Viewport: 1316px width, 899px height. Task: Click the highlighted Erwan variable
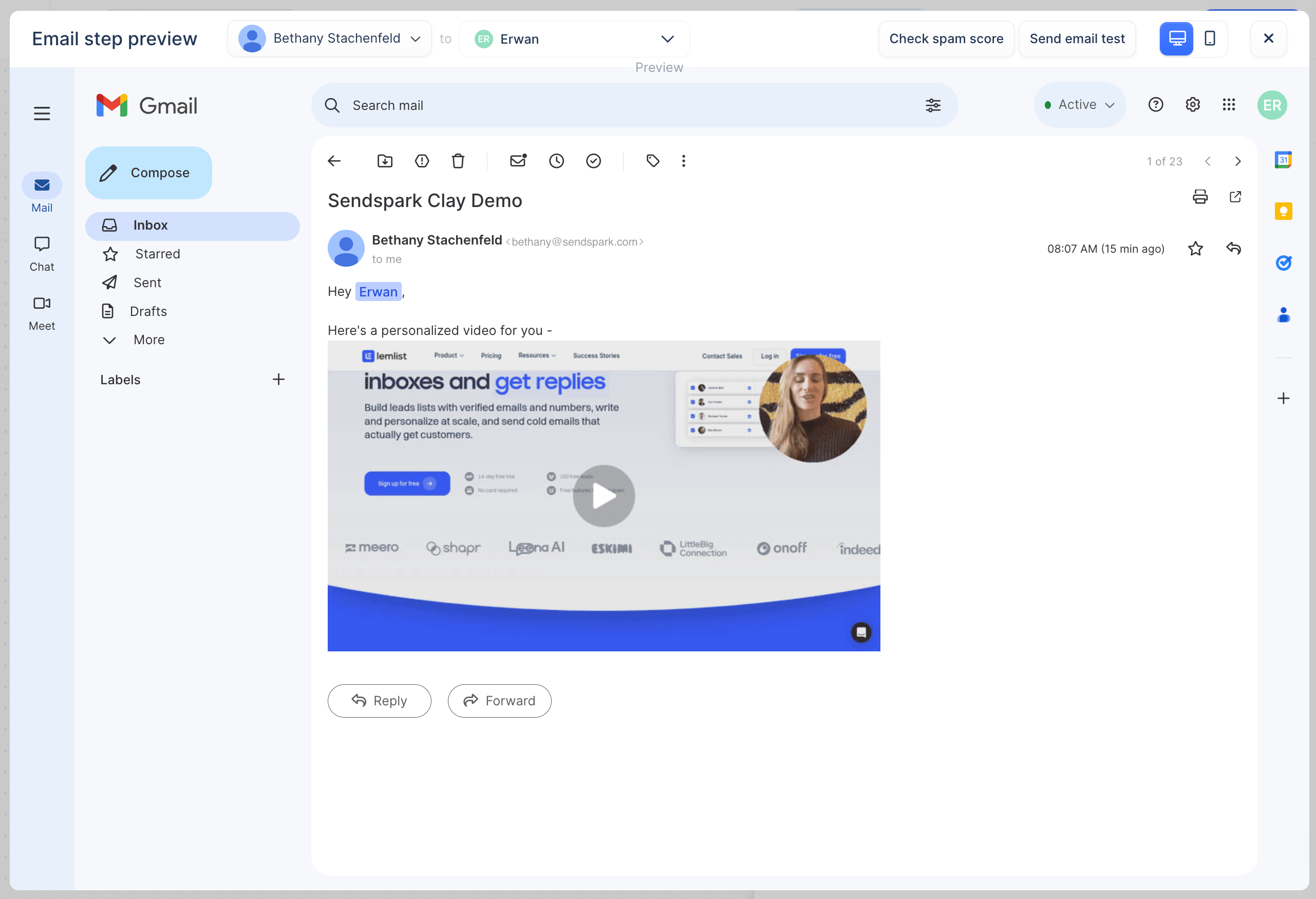tap(378, 292)
